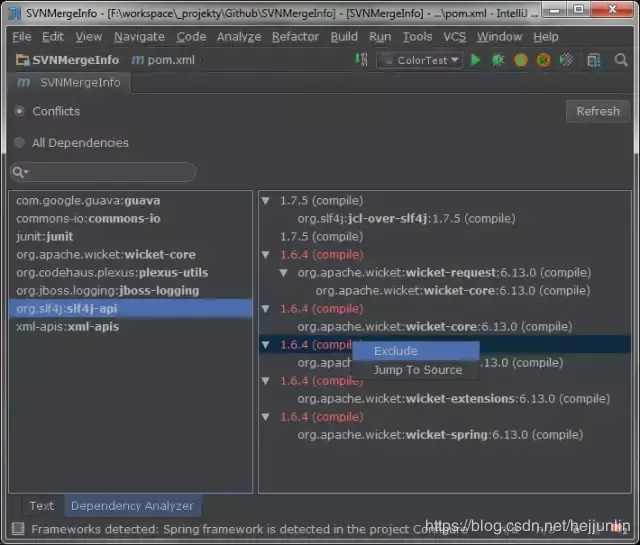Collapse the 1.6.4 node above wicket-spring
This screenshot has width=640, height=545.
pyautogui.click(x=265, y=417)
